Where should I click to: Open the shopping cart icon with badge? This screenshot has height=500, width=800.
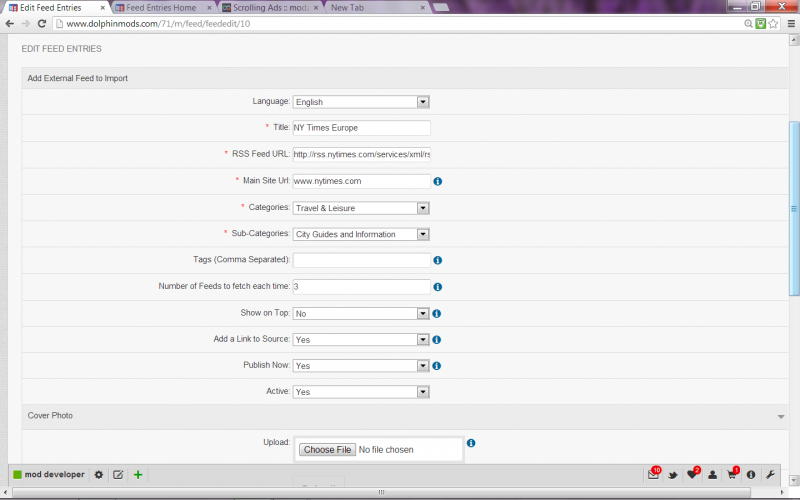click(732, 474)
